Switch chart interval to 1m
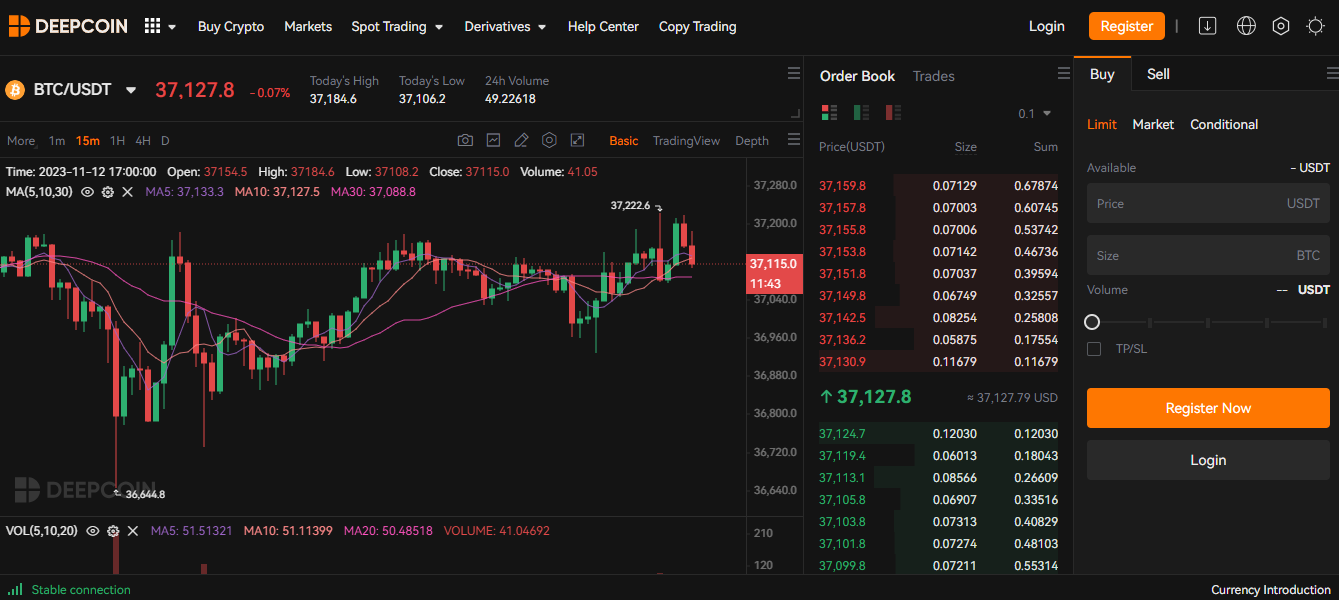Image resolution: width=1339 pixels, height=600 pixels. pos(57,141)
